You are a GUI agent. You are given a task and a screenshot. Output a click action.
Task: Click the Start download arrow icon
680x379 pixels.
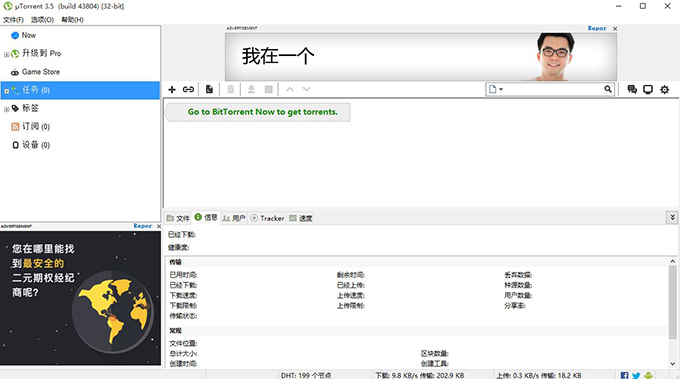coord(251,89)
